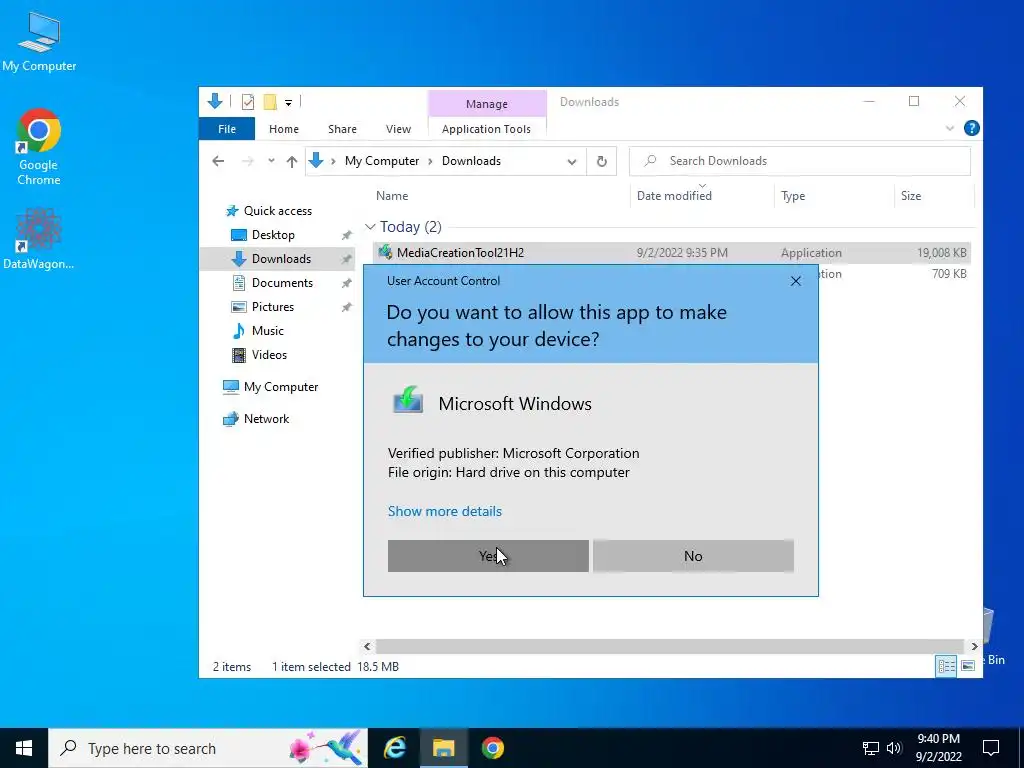
Task: Click the pin icon next to Pictures
Action: pyautogui.click(x=346, y=307)
